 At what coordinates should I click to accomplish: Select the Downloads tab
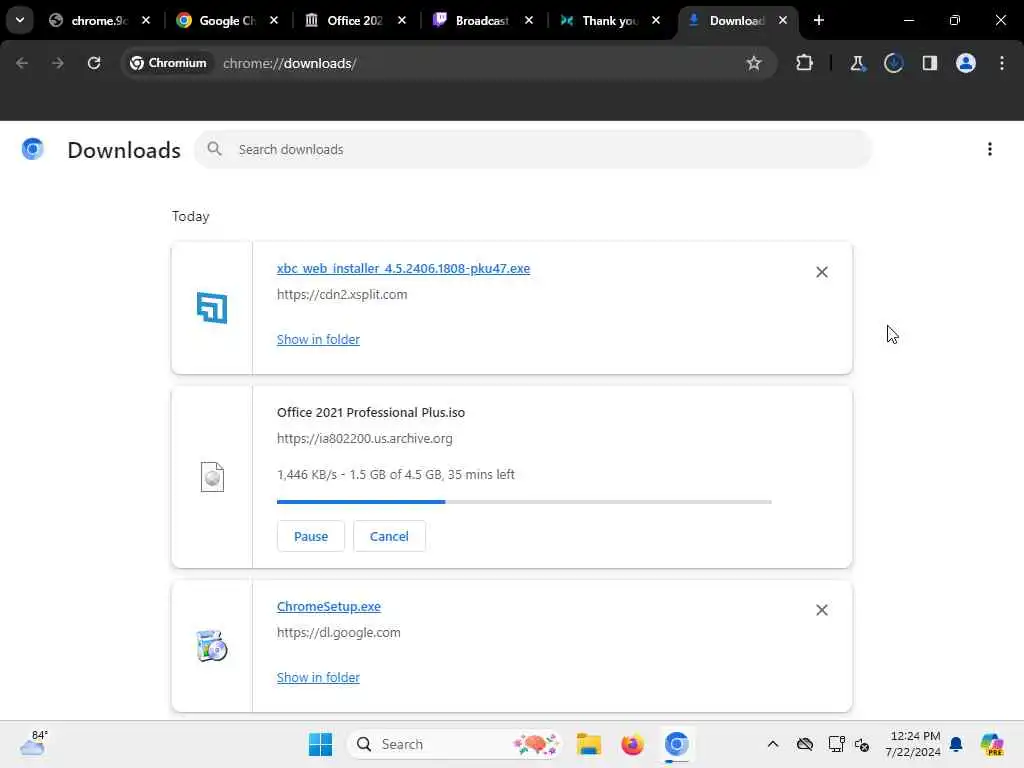(x=737, y=21)
